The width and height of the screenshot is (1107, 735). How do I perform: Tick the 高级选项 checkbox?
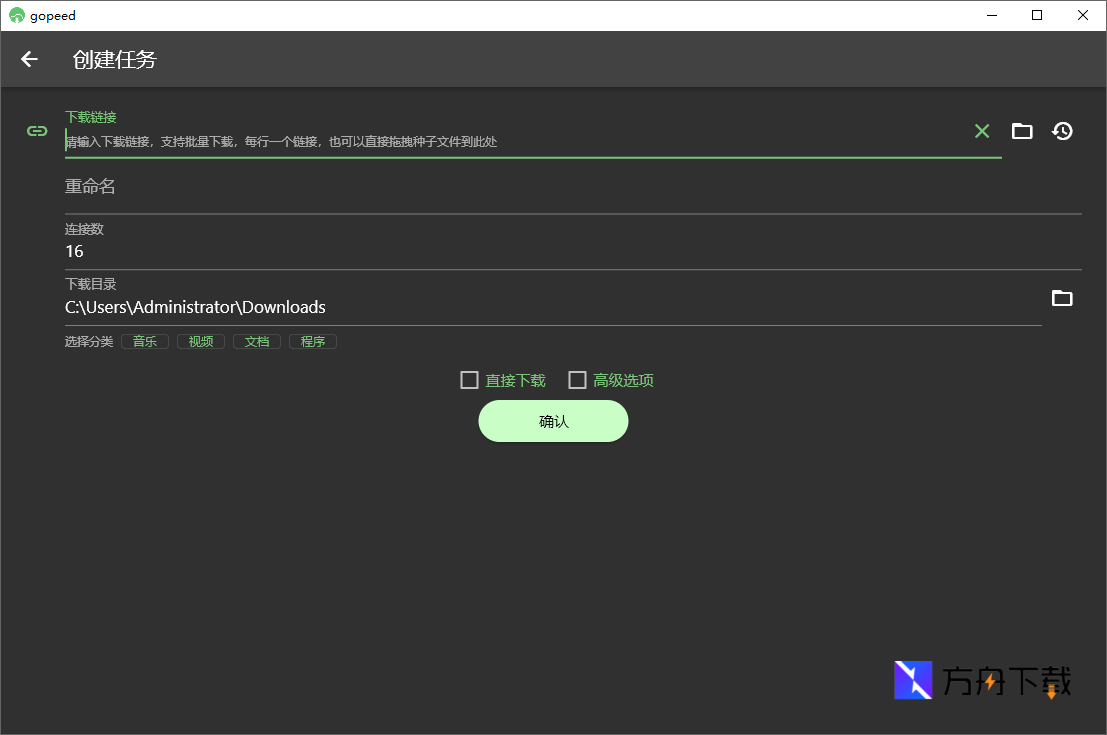[x=577, y=380]
